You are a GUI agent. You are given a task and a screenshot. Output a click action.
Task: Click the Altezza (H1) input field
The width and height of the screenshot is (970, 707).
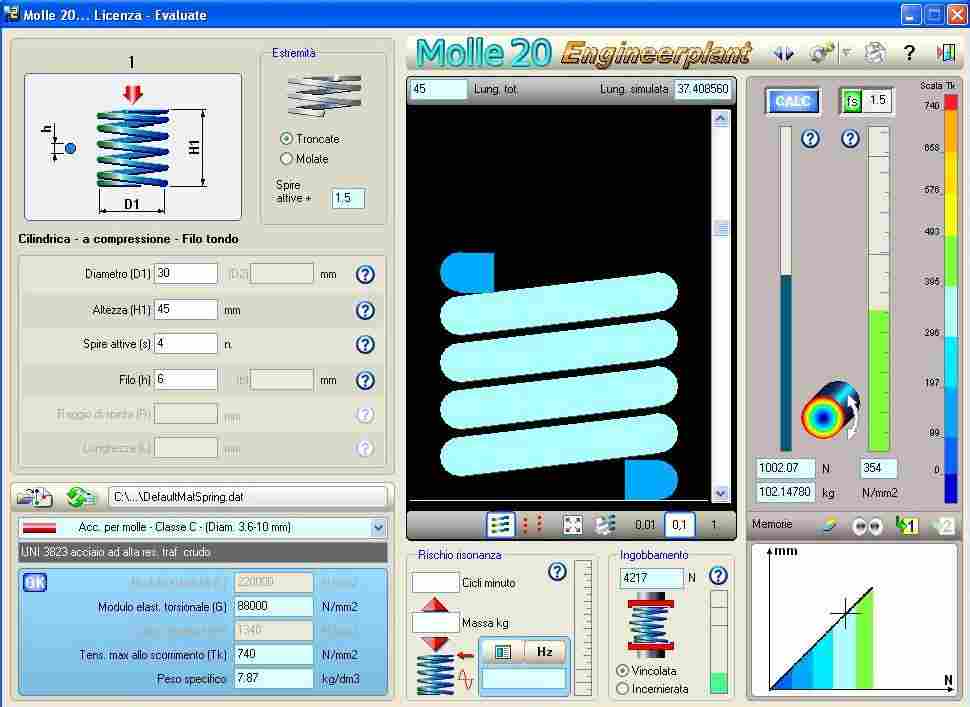click(186, 309)
